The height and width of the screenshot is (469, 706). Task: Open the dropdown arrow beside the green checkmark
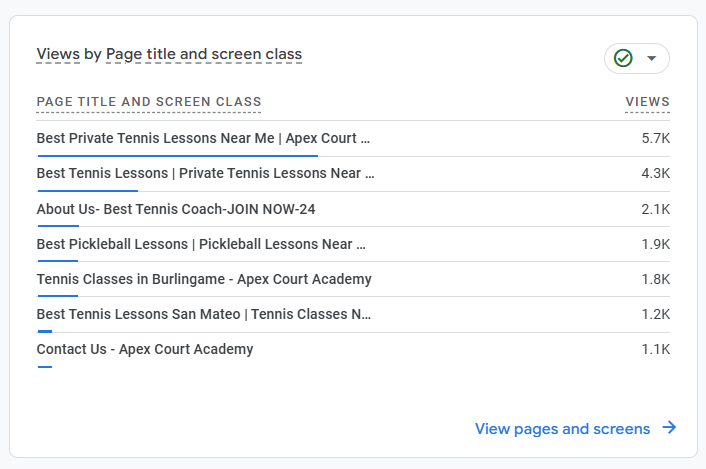click(x=652, y=59)
